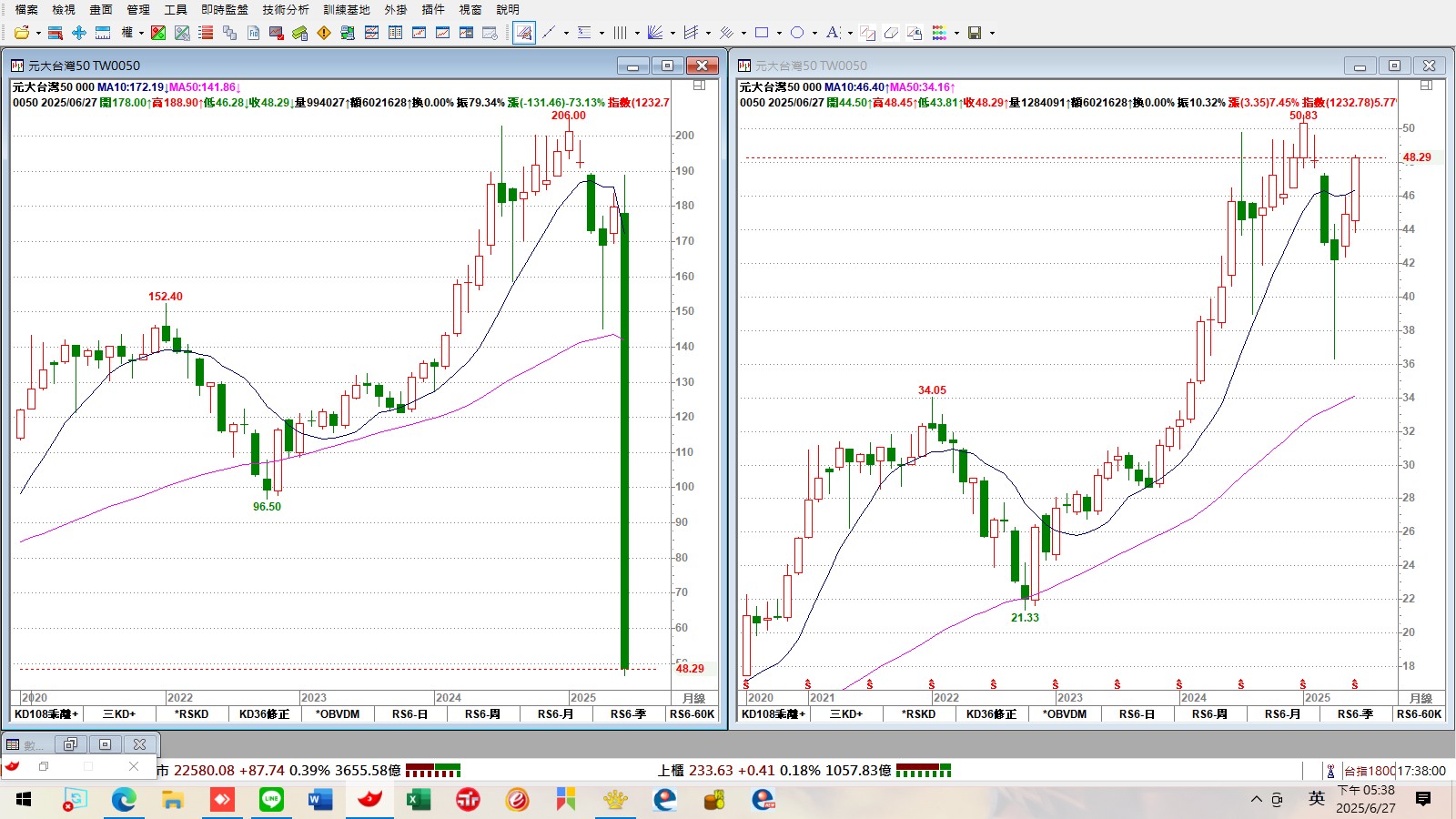Select *OBVDM tab in right chart
The height and width of the screenshot is (819, 1456).
point(1065,714)
